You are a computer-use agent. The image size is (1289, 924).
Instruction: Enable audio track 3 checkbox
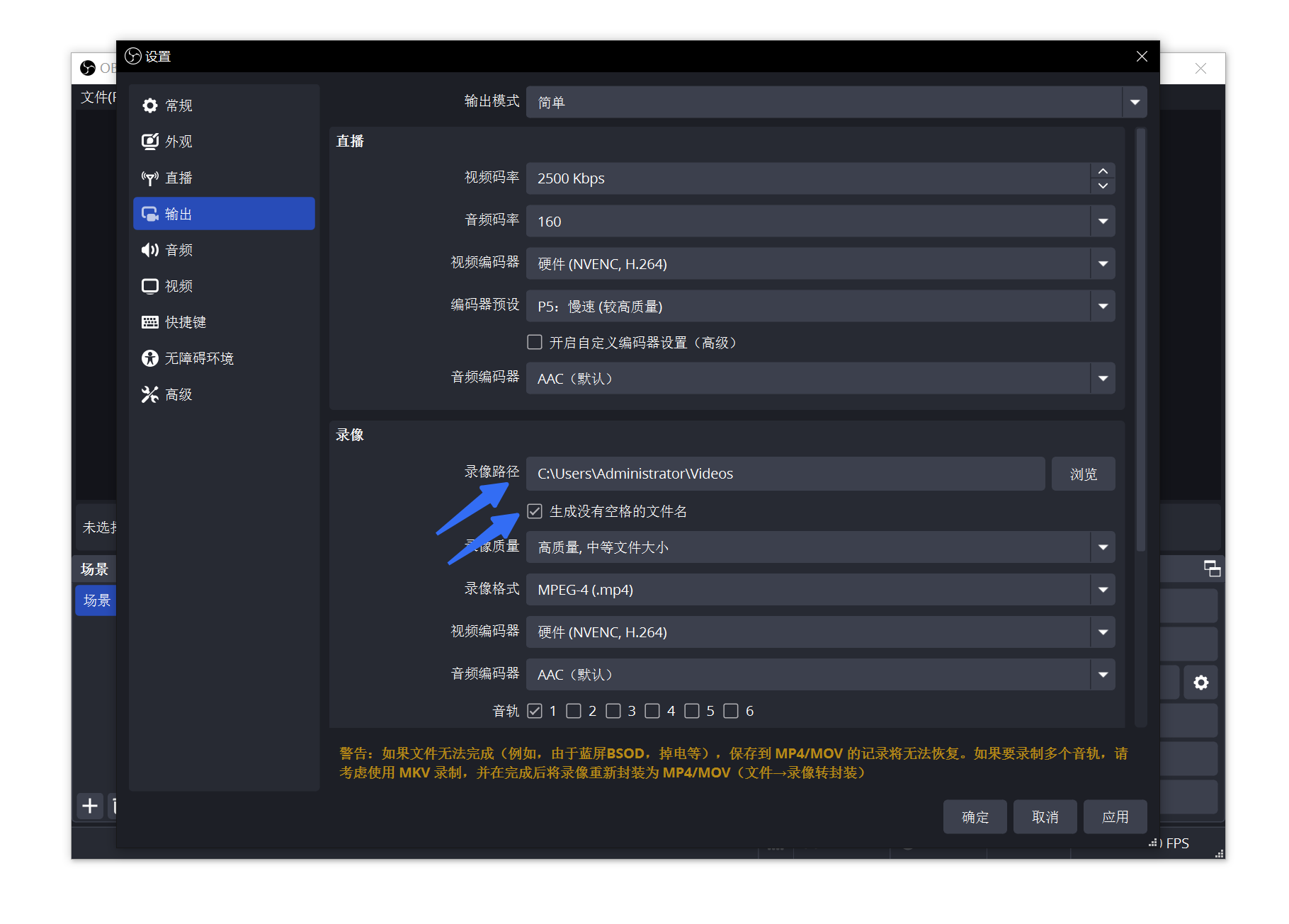pos(613,711)
